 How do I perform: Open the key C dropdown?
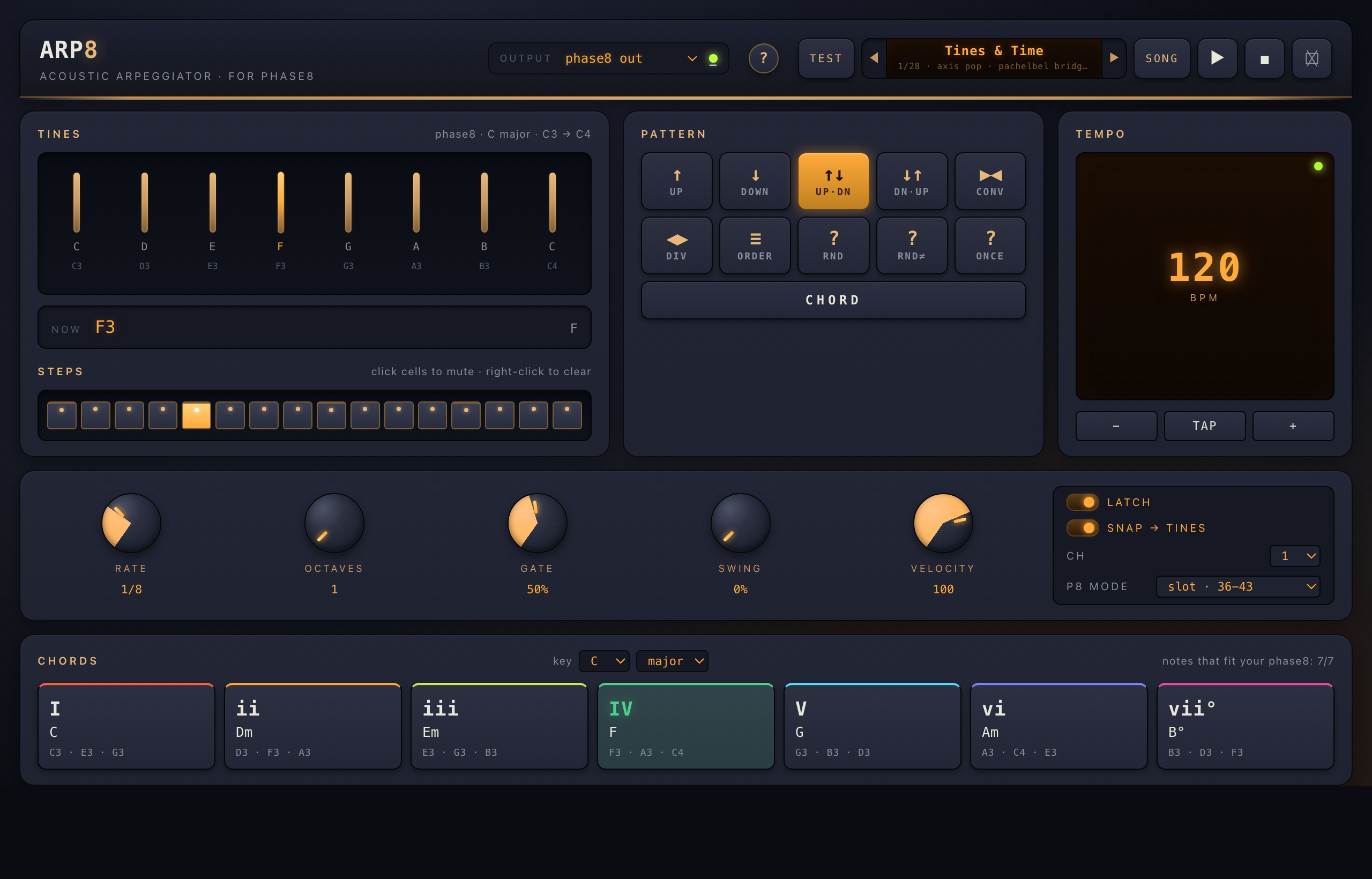[604, 661]
